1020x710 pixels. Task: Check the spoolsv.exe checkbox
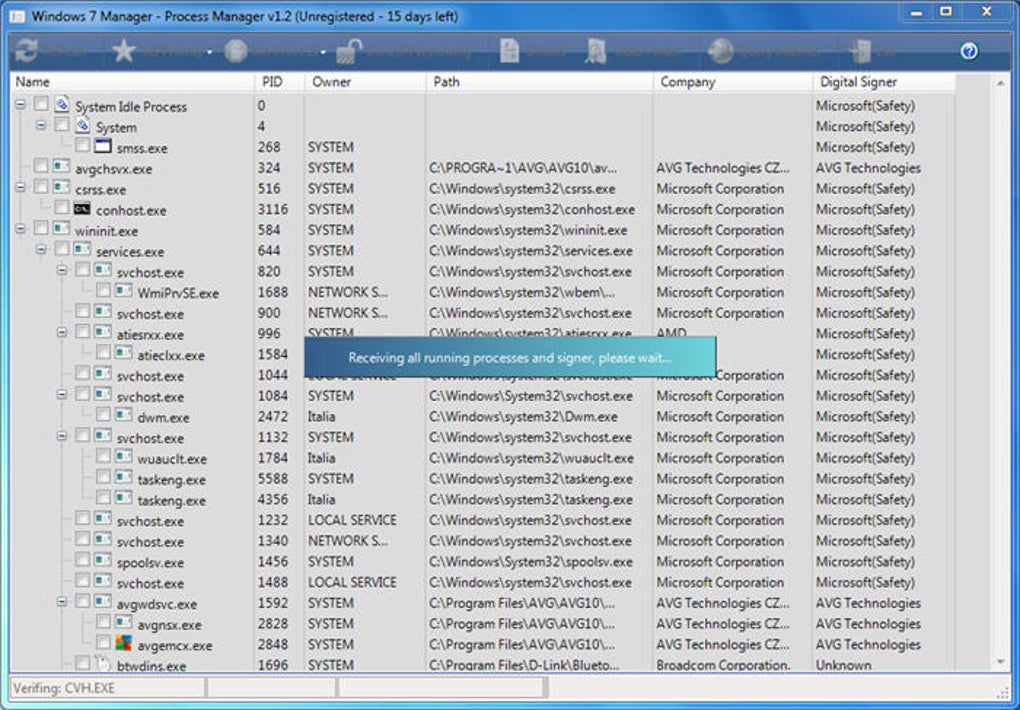pyautogui.click(x=83, y=560)
